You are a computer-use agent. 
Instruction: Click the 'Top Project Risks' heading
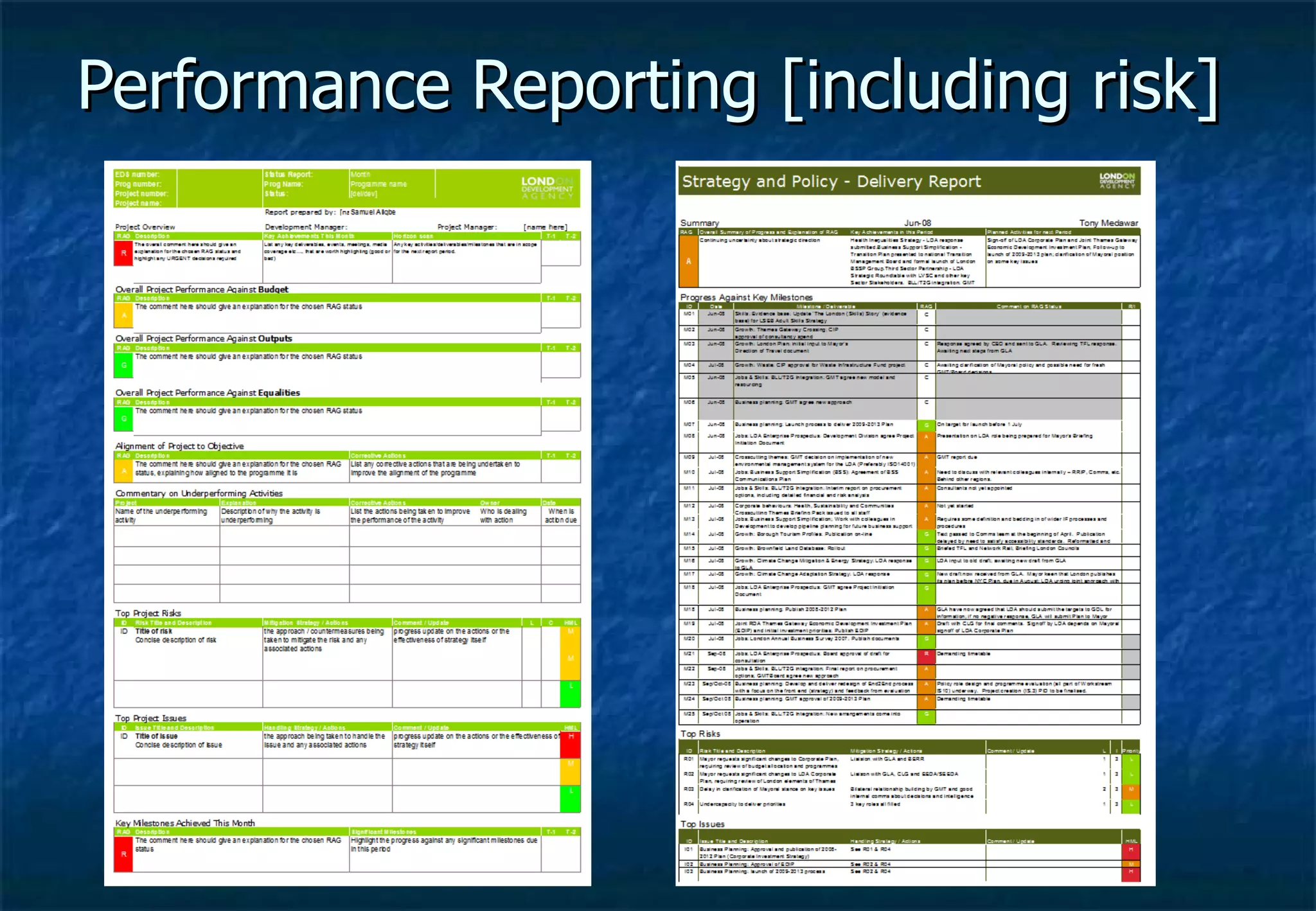point(148,613)
